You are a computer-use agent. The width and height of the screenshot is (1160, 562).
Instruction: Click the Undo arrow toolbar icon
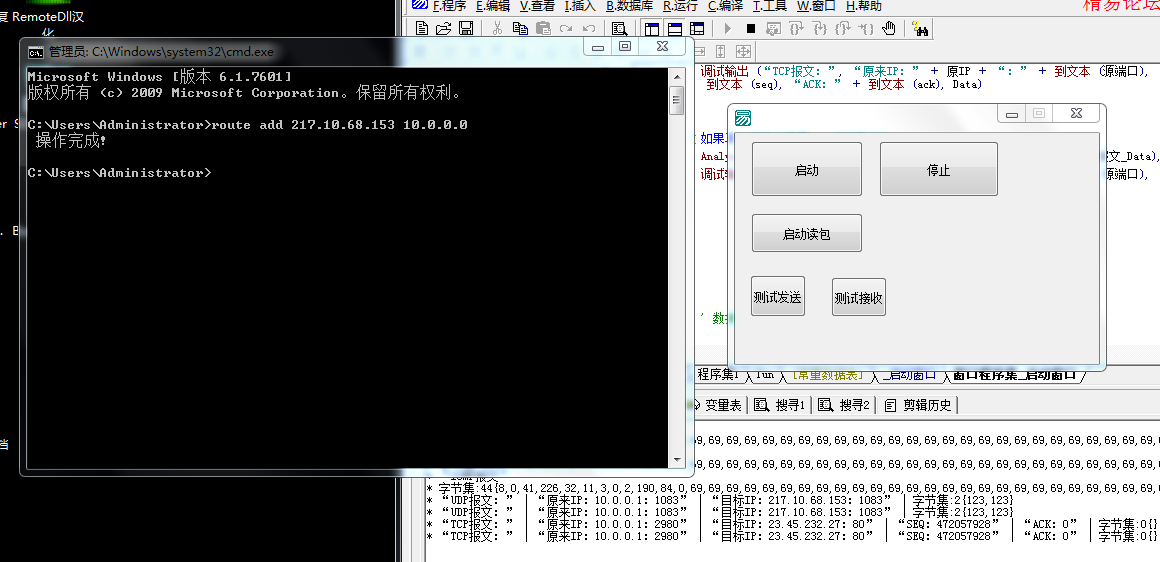589,29
